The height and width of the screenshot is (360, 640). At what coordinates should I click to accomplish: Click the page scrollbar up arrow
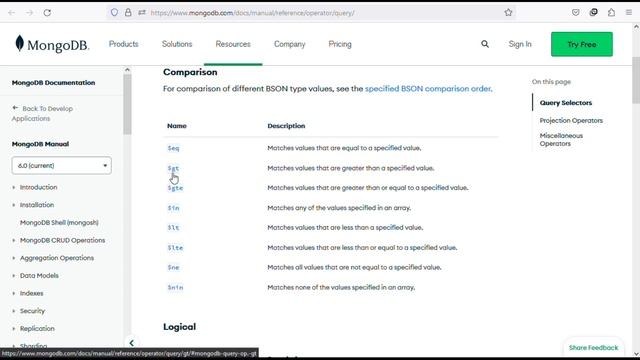click(636, 27)
